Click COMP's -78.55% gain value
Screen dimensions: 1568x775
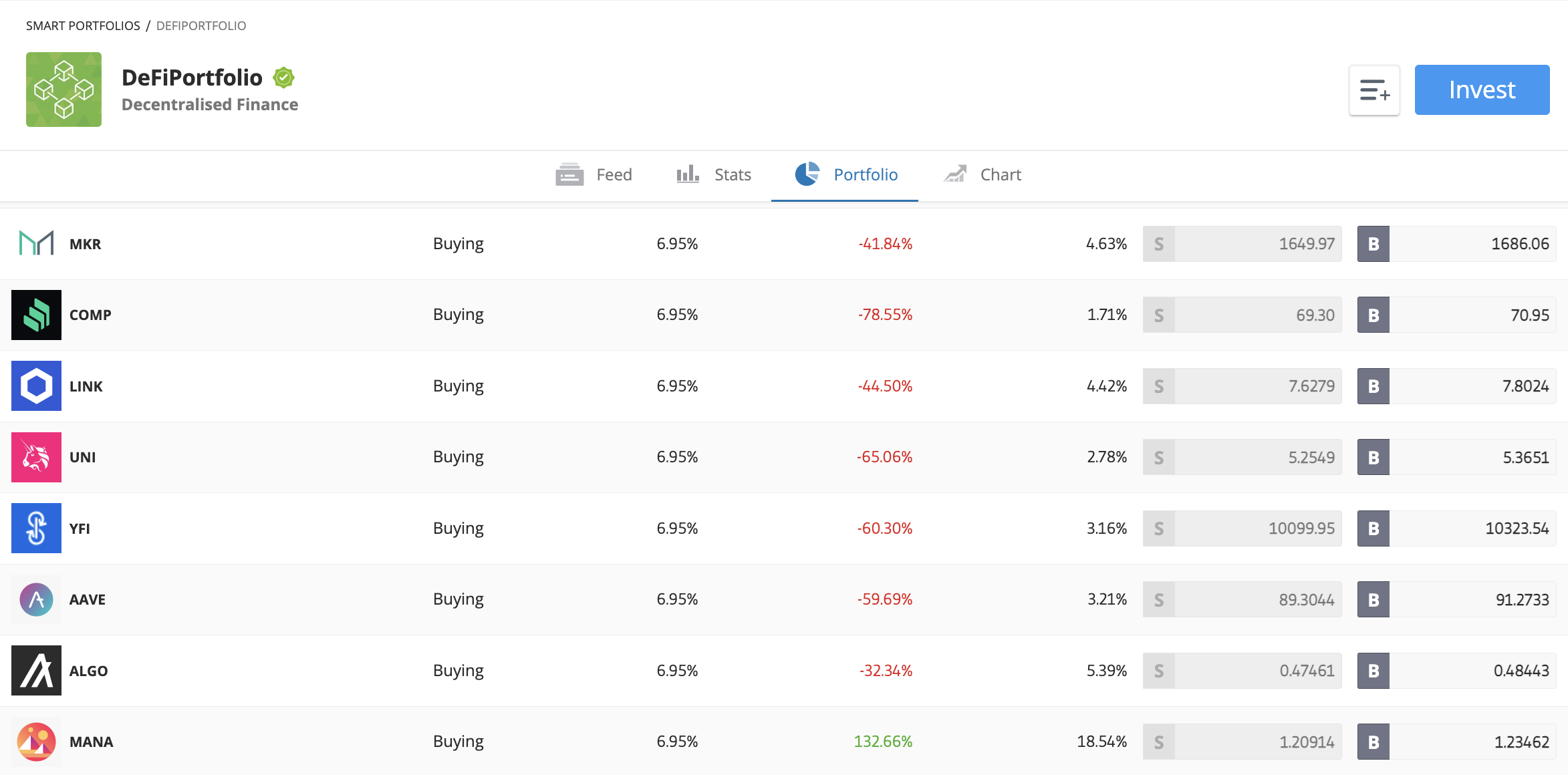pos(885,315)
